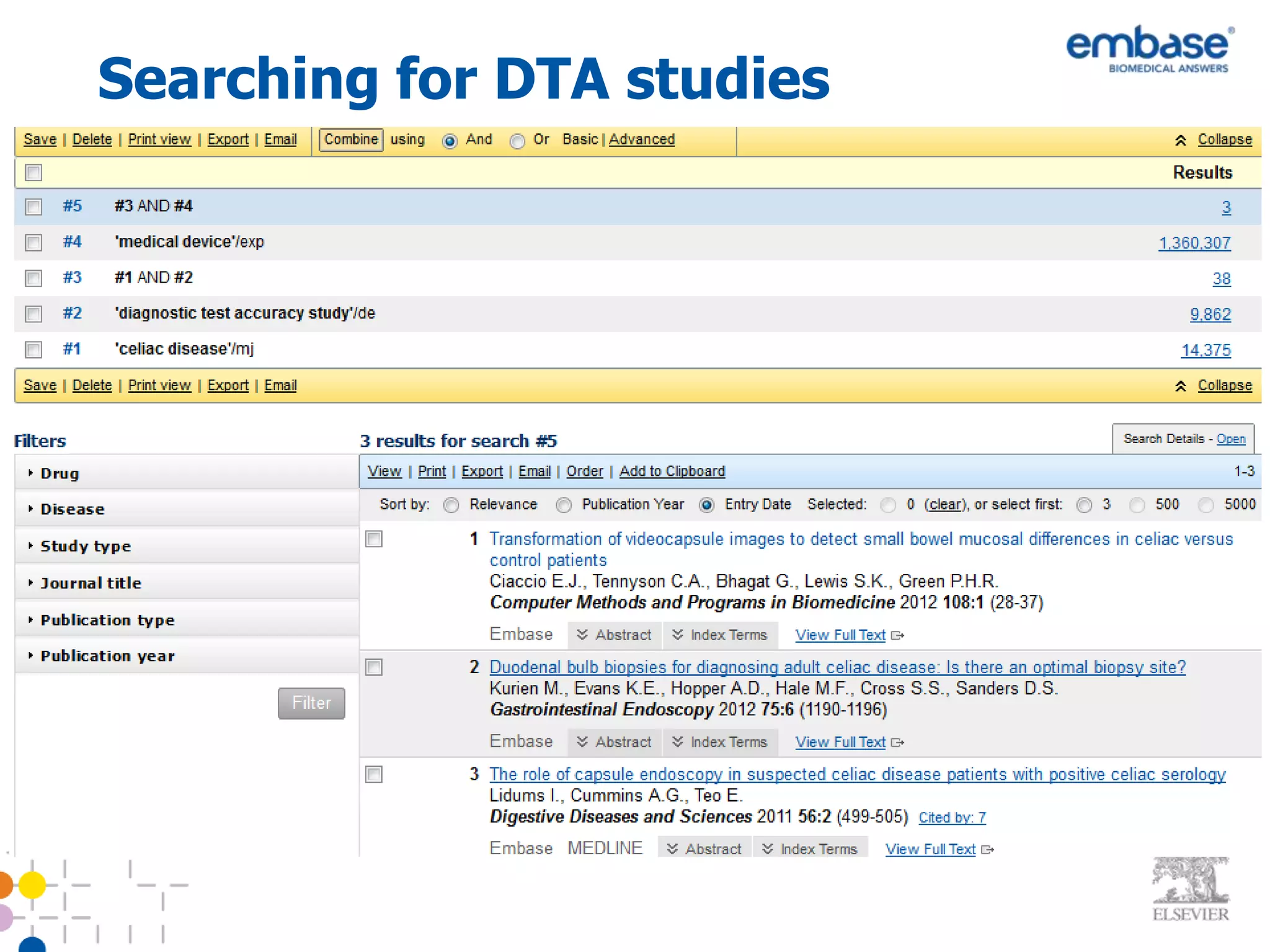The image size is (1270, 952).
Task: Check the box for search #5
Action: coord(33,206)
